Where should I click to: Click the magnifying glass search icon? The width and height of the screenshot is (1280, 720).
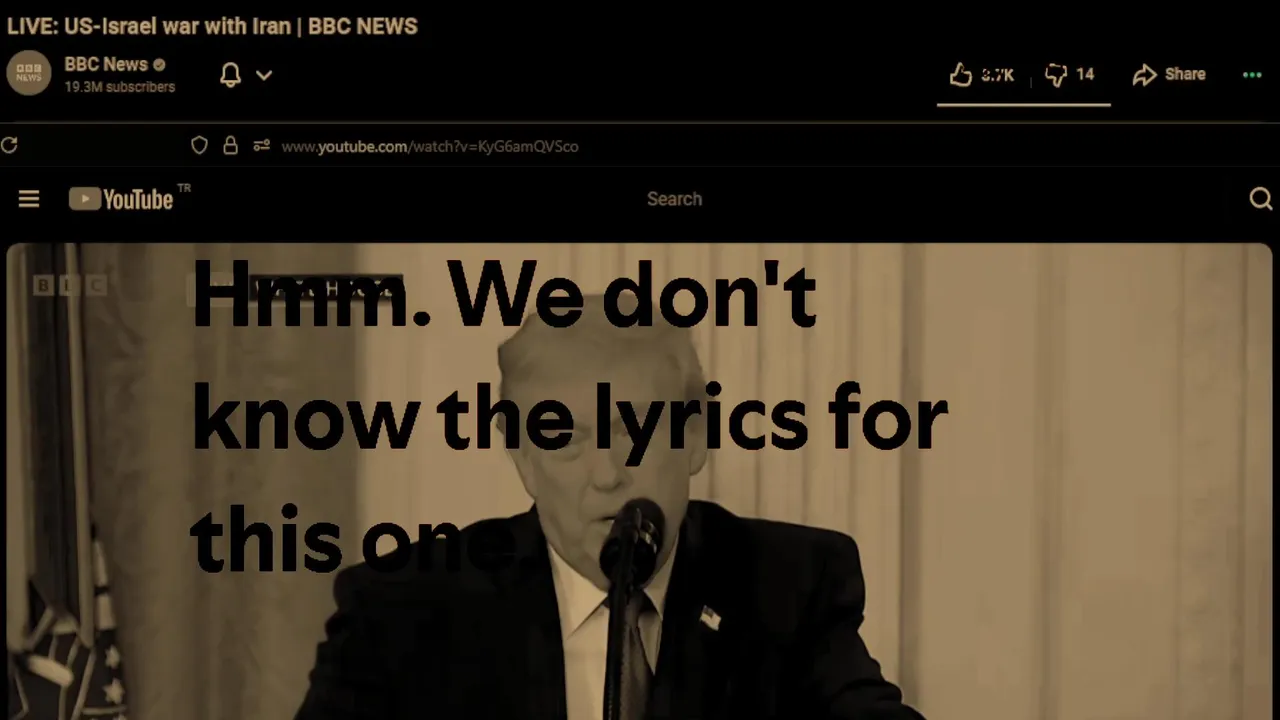[x=1260, y=199]
